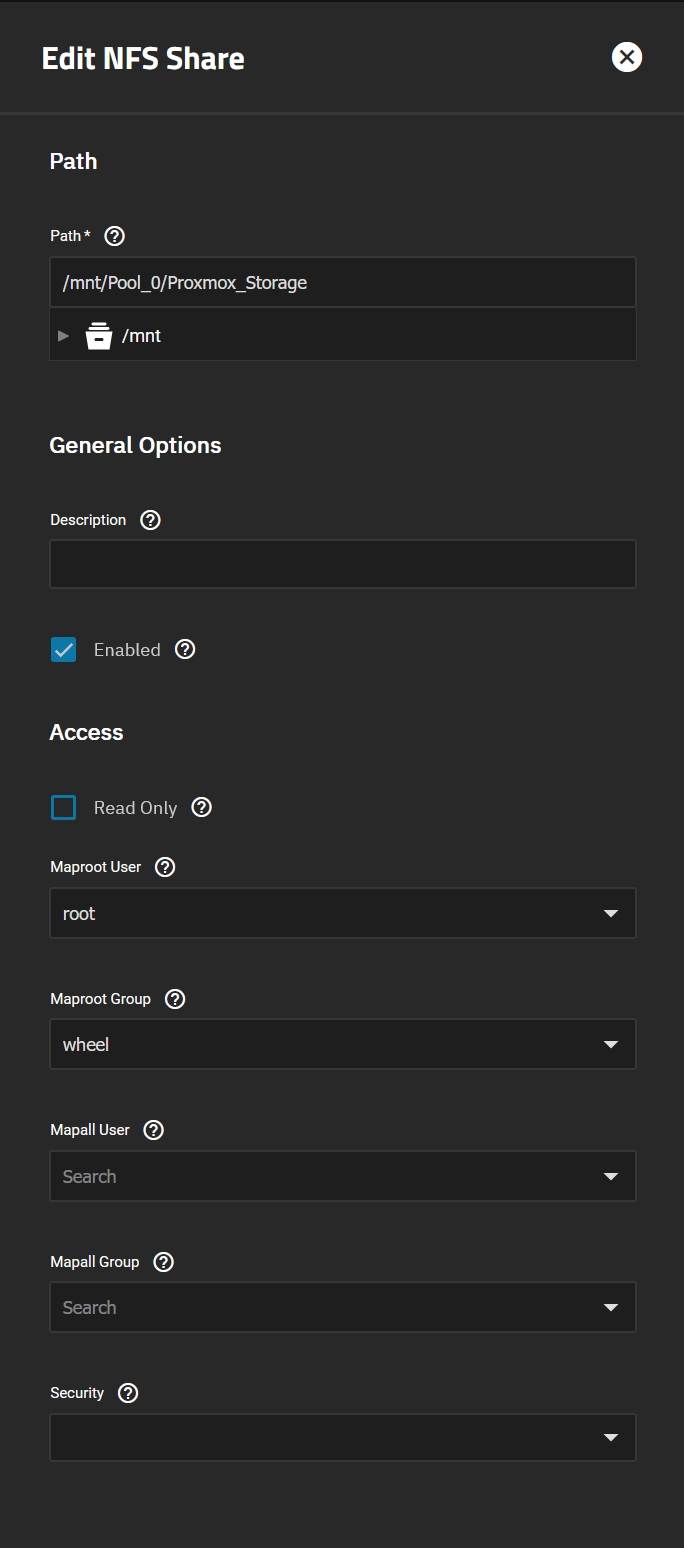Open the Maproot User dropdown showing root
Viewport: 684px width, 1548px height.
click(343, 913)
